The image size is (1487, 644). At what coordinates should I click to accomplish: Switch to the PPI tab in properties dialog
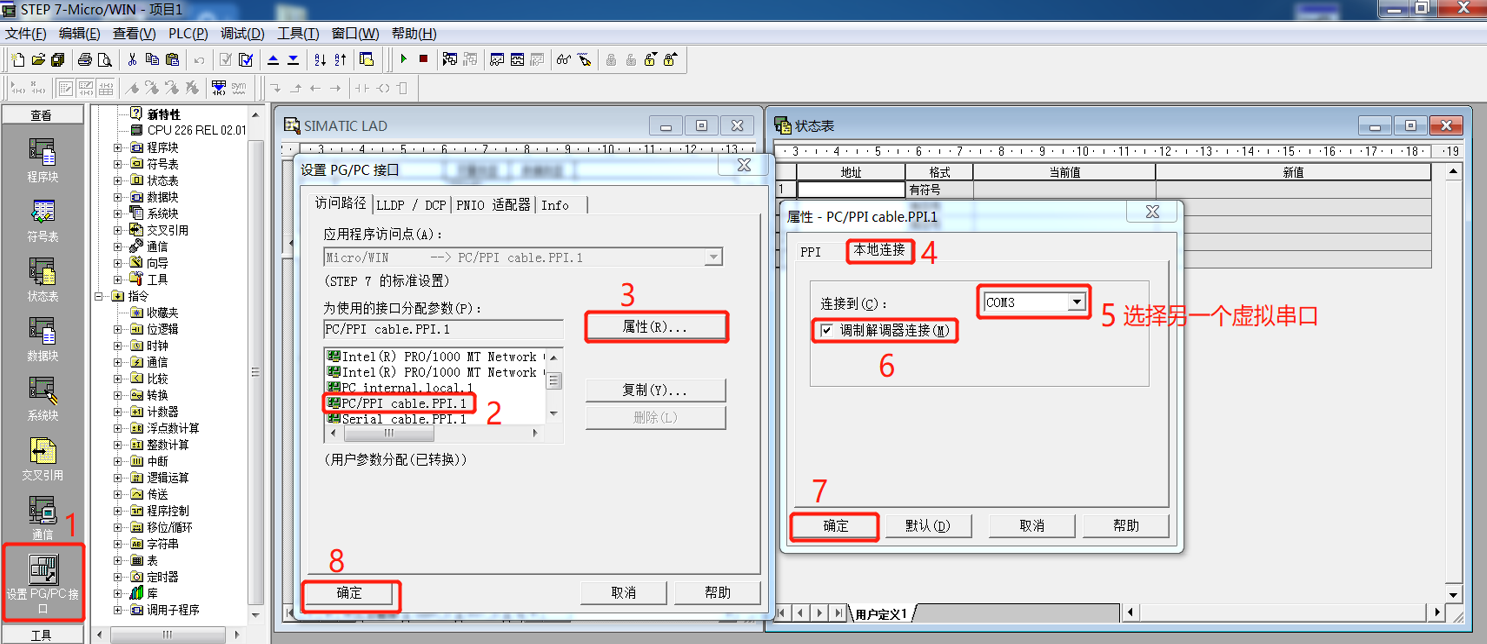pos(811,252)
